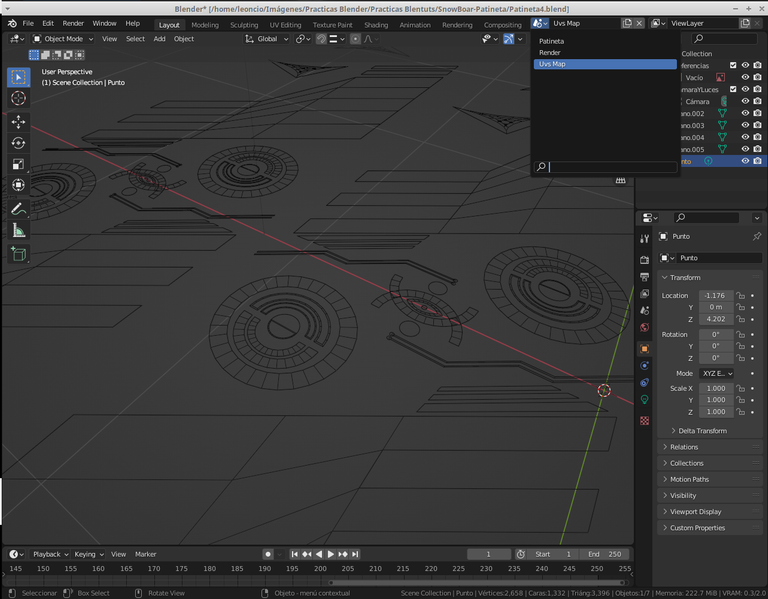Click the Blender logo menu
Image resolution: width=768 pixels, height=599 pixels.
click(12, 24)
